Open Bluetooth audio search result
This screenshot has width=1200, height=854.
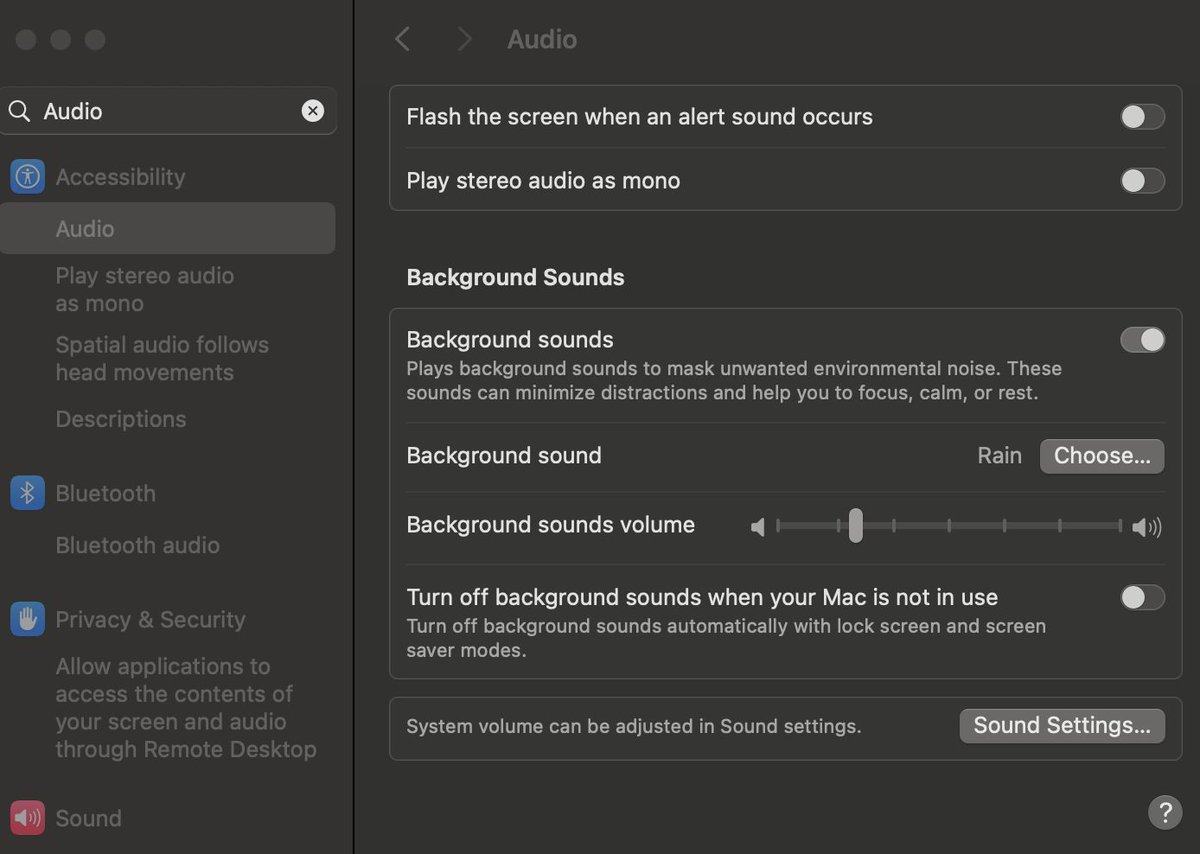[138, 545]
